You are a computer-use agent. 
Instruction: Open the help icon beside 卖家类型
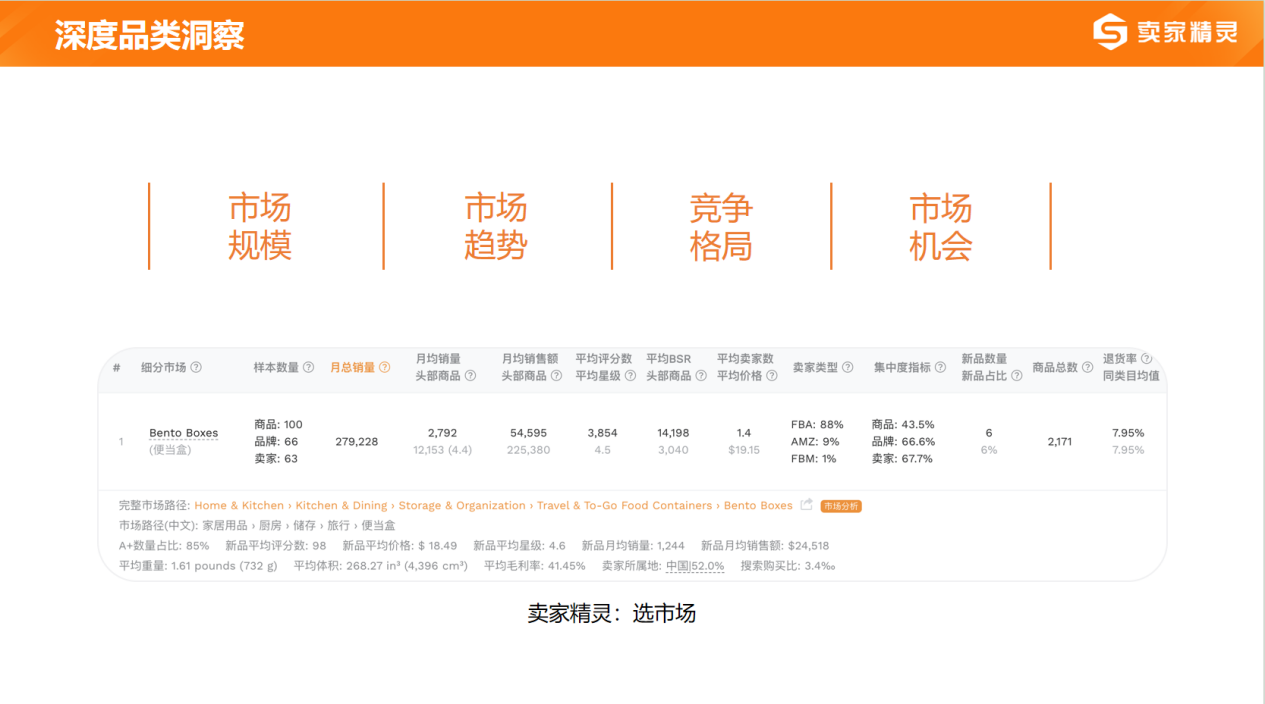(x=849, y=366)
